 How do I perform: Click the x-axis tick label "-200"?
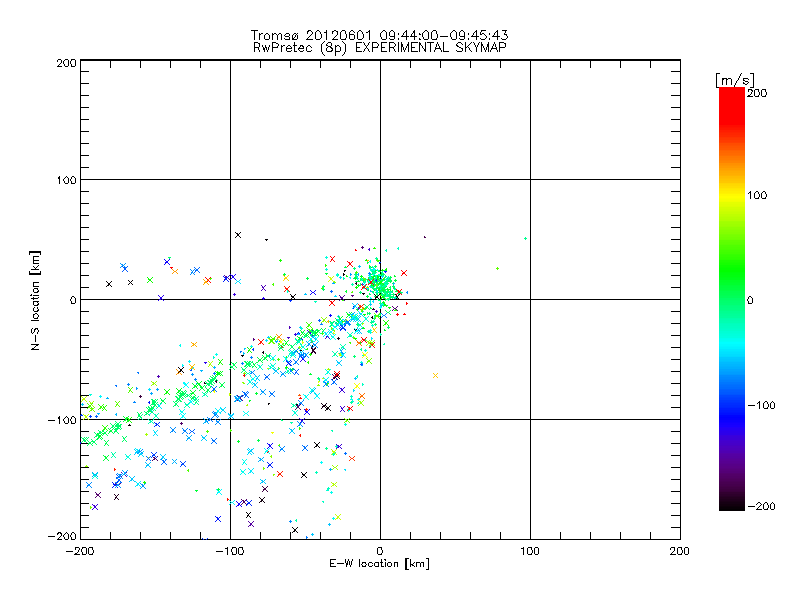[x=80, y=551]
